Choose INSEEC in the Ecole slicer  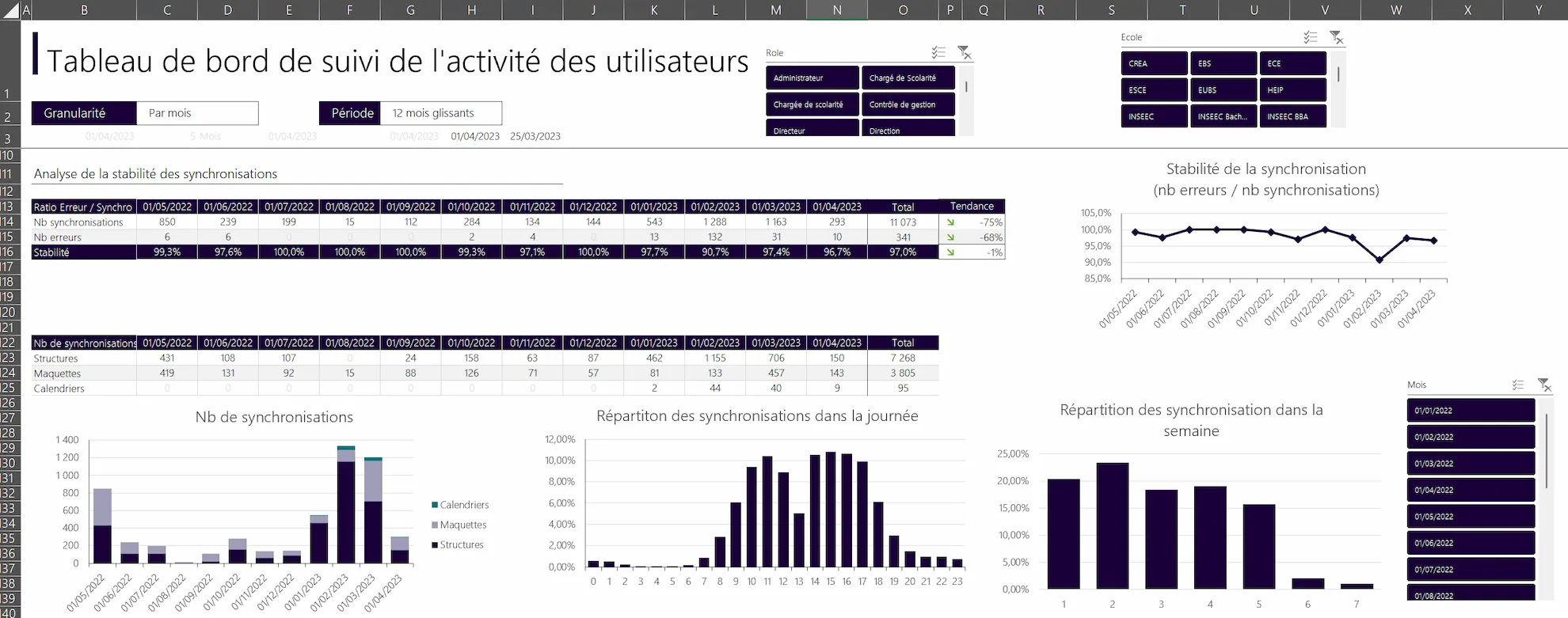pyautogui.click(x=1155, y=116)
